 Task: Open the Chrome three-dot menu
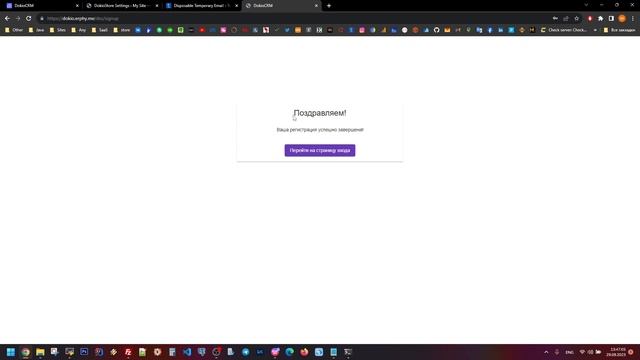pyautogui.click(x=633, y=18)
